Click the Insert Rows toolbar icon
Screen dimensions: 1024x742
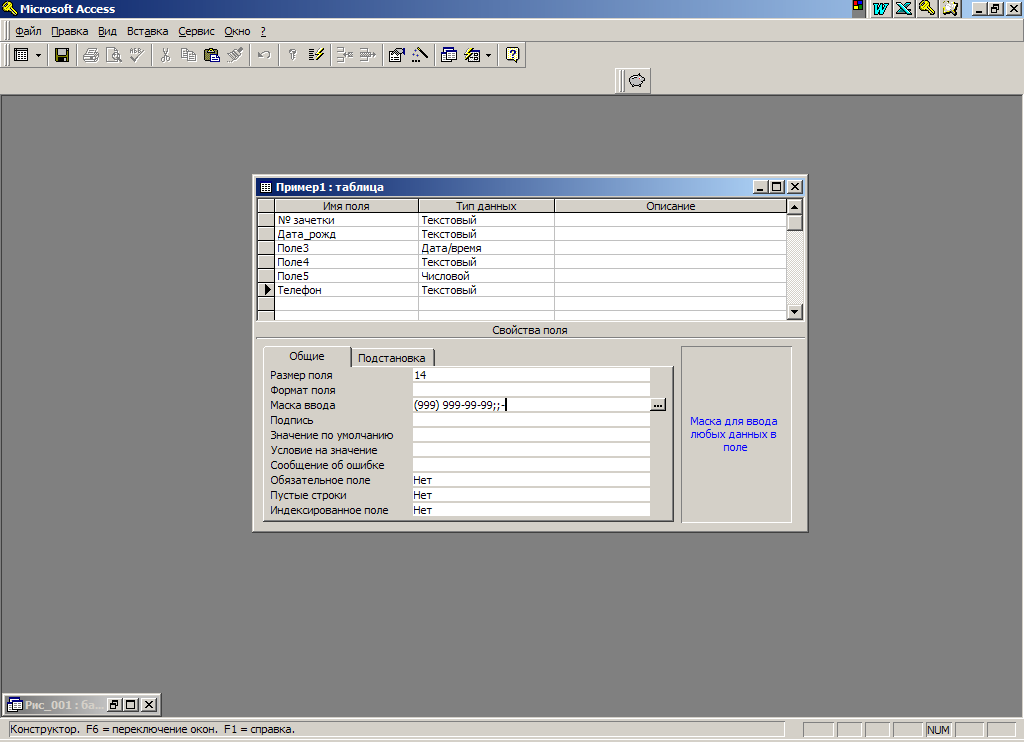(x=344, y=56)
